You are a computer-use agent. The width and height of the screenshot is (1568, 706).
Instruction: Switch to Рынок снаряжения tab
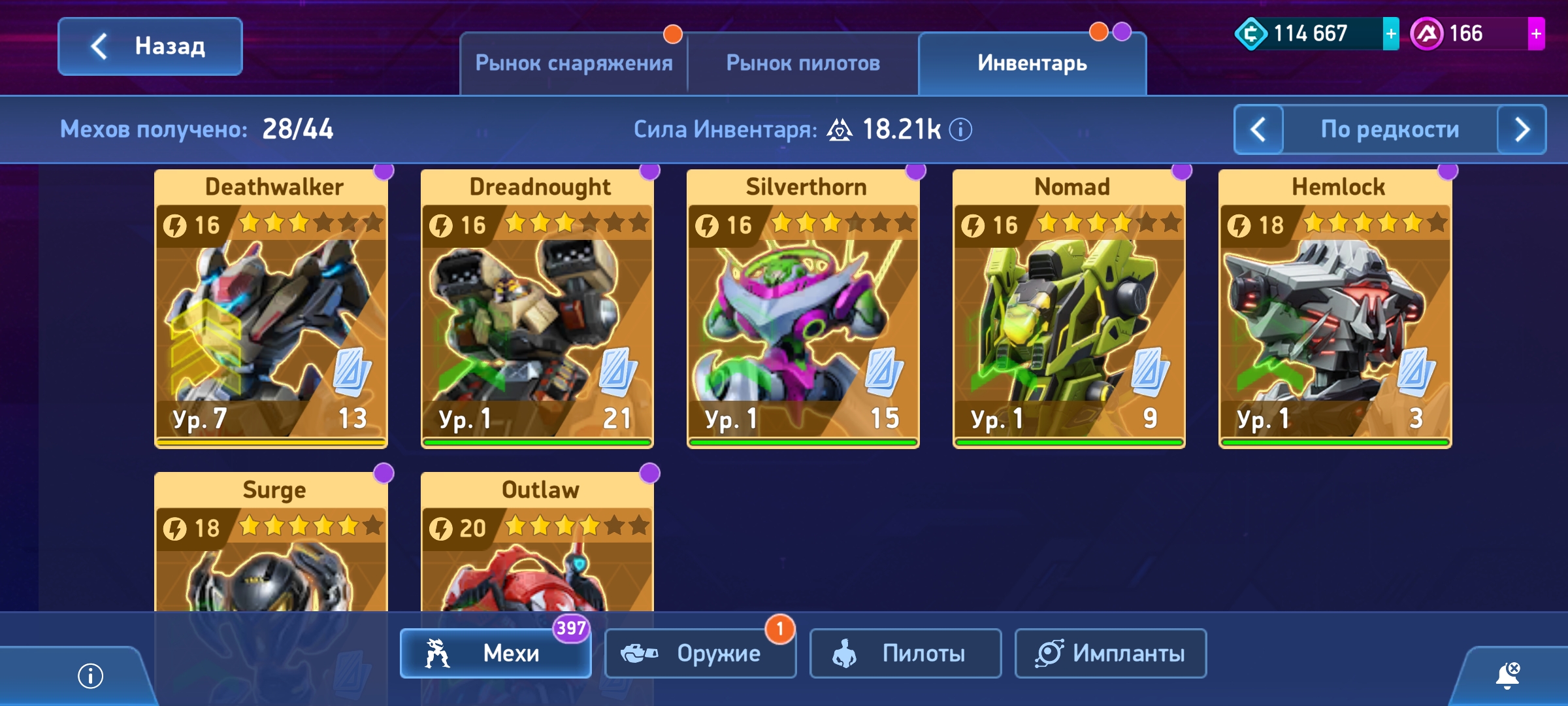click(x=574, y=63)
